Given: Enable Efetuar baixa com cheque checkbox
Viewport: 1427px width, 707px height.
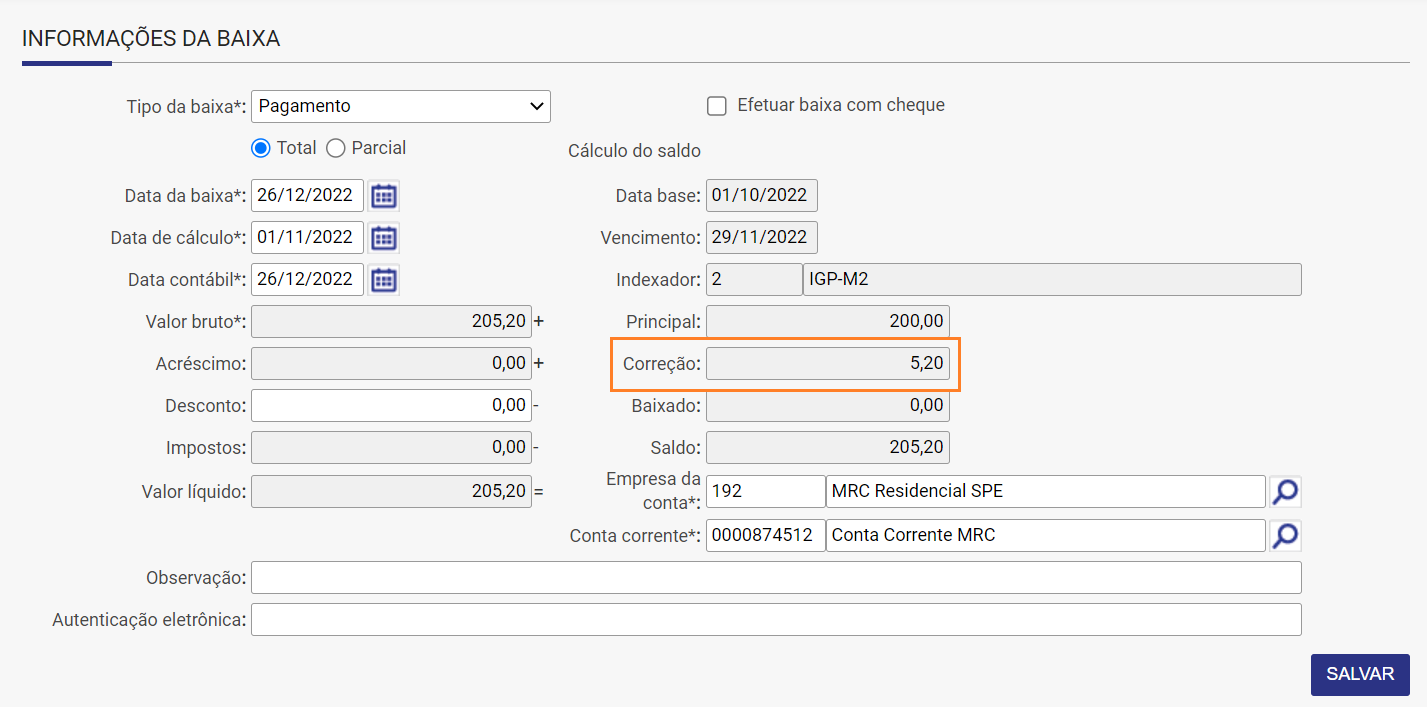Looking at the screenshot, I should coord(716,106).
